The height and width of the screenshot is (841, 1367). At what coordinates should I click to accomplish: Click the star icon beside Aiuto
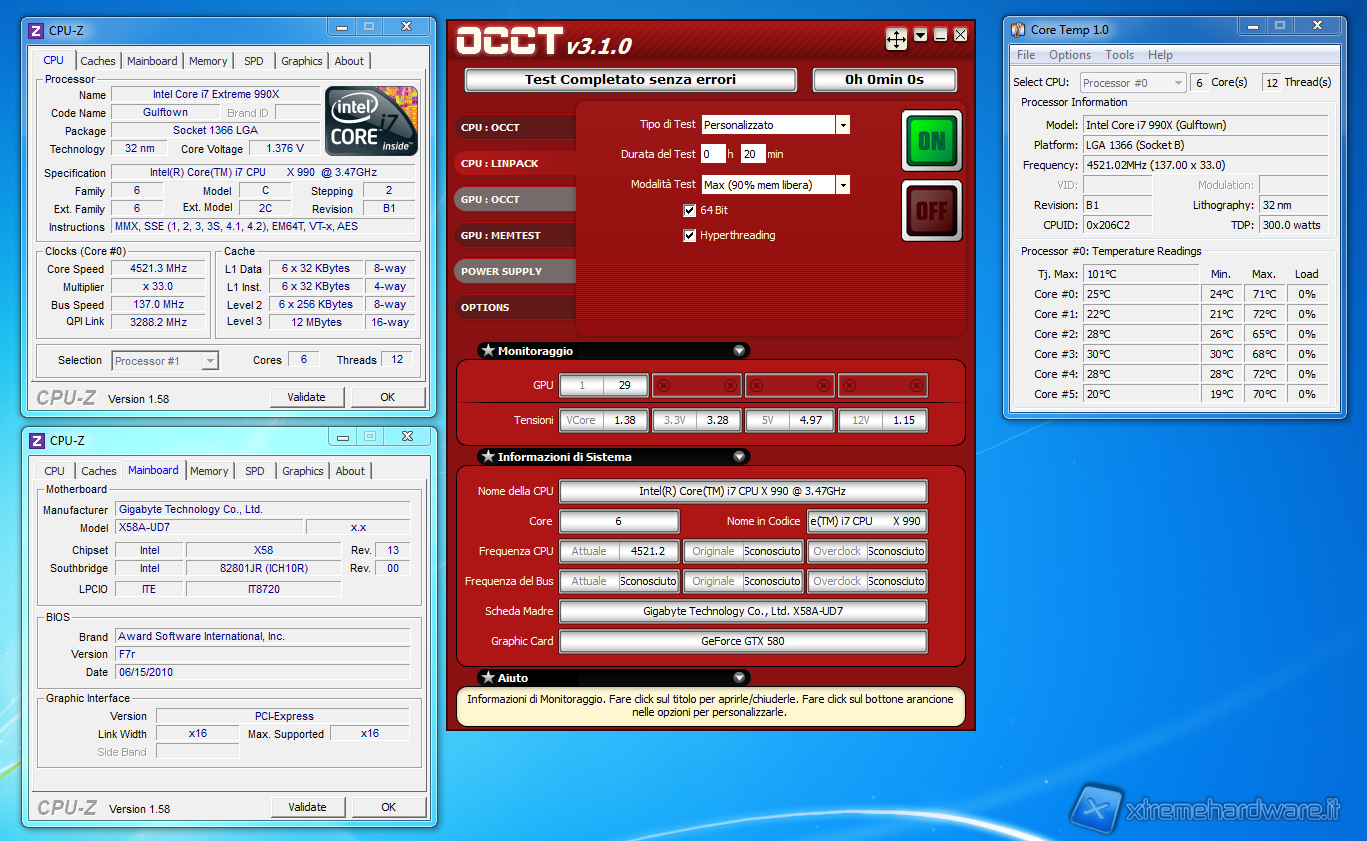[488, 678]
